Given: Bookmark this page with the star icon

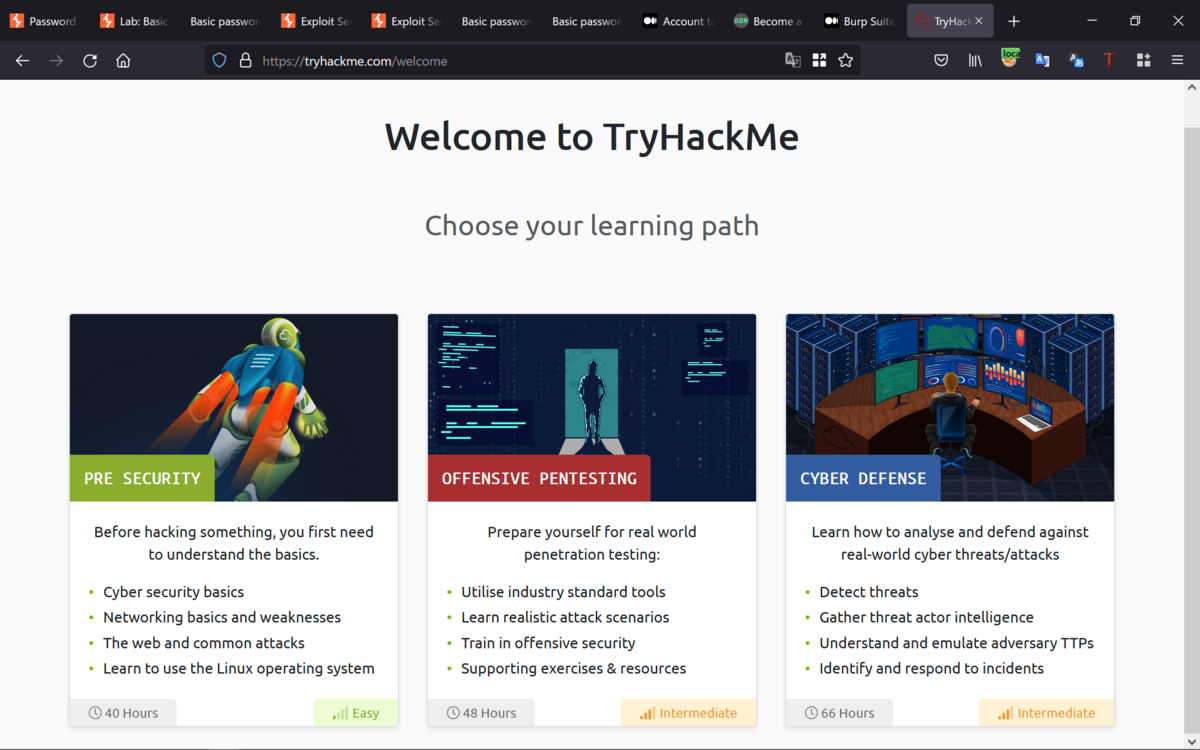Looking at the screenshot, I should (846, 61).
